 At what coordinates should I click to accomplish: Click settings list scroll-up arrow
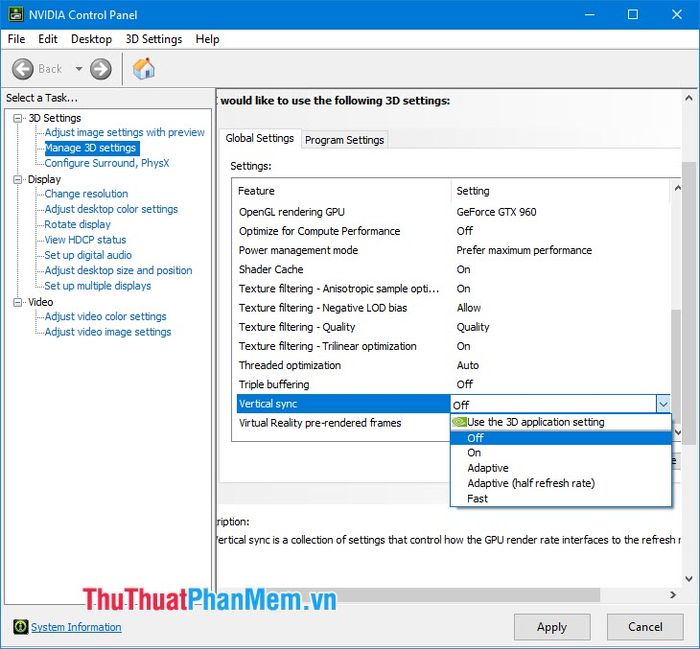tap(677, 188)
